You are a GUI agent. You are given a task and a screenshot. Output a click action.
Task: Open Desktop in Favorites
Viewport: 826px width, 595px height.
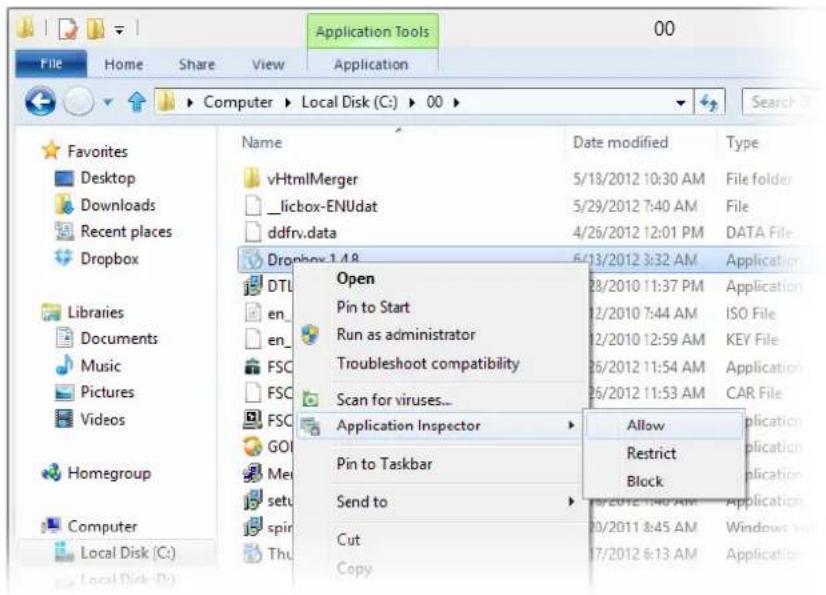(x=107, y=178)
